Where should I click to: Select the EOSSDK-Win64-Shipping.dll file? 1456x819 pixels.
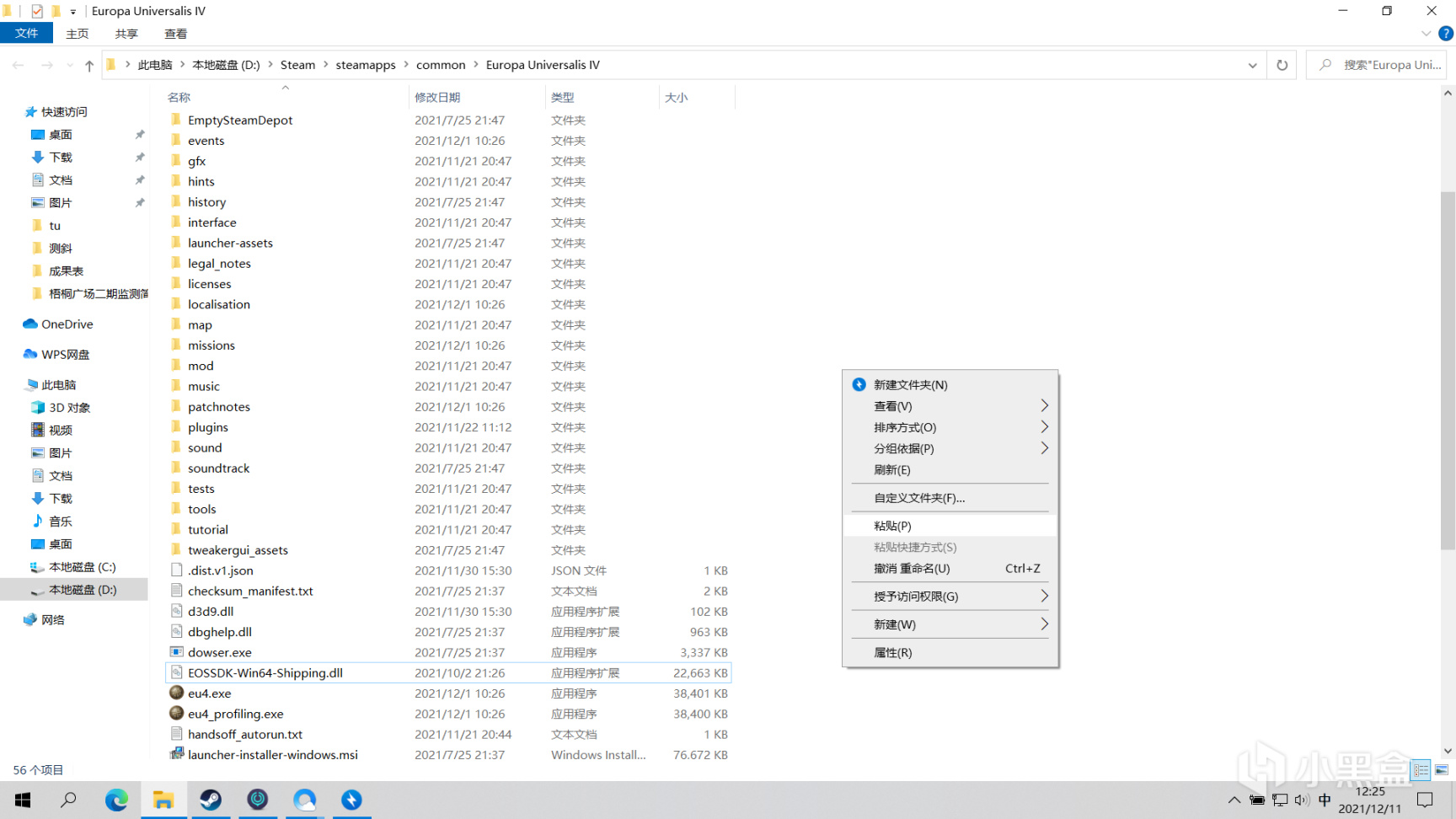pyautogui.click(x=448, y=672)
